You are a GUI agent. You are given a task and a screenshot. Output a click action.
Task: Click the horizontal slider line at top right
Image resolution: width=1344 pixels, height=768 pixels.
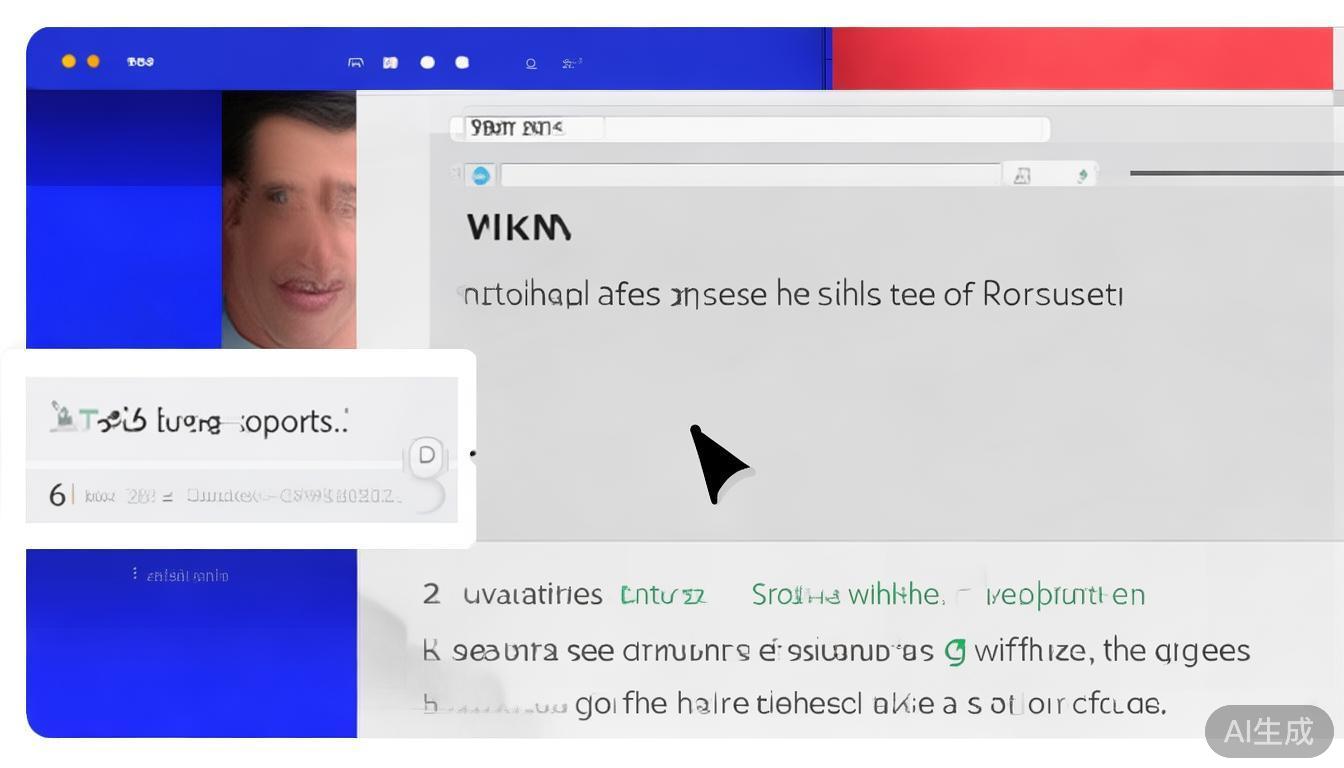coord(1235,173)
